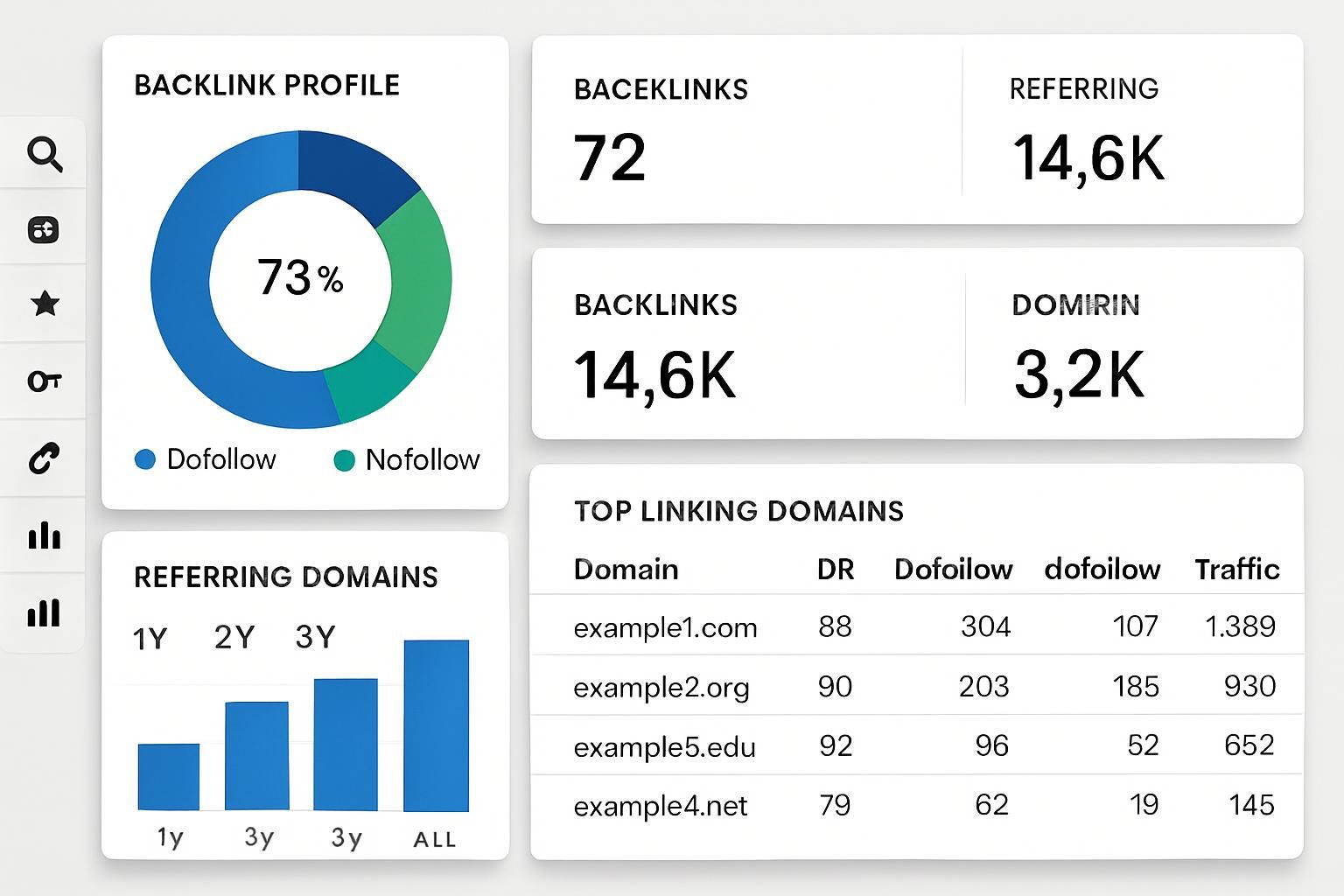Open the dashboard icon below search
This screenshot has height=896, width=1344.
pos(44,229)
